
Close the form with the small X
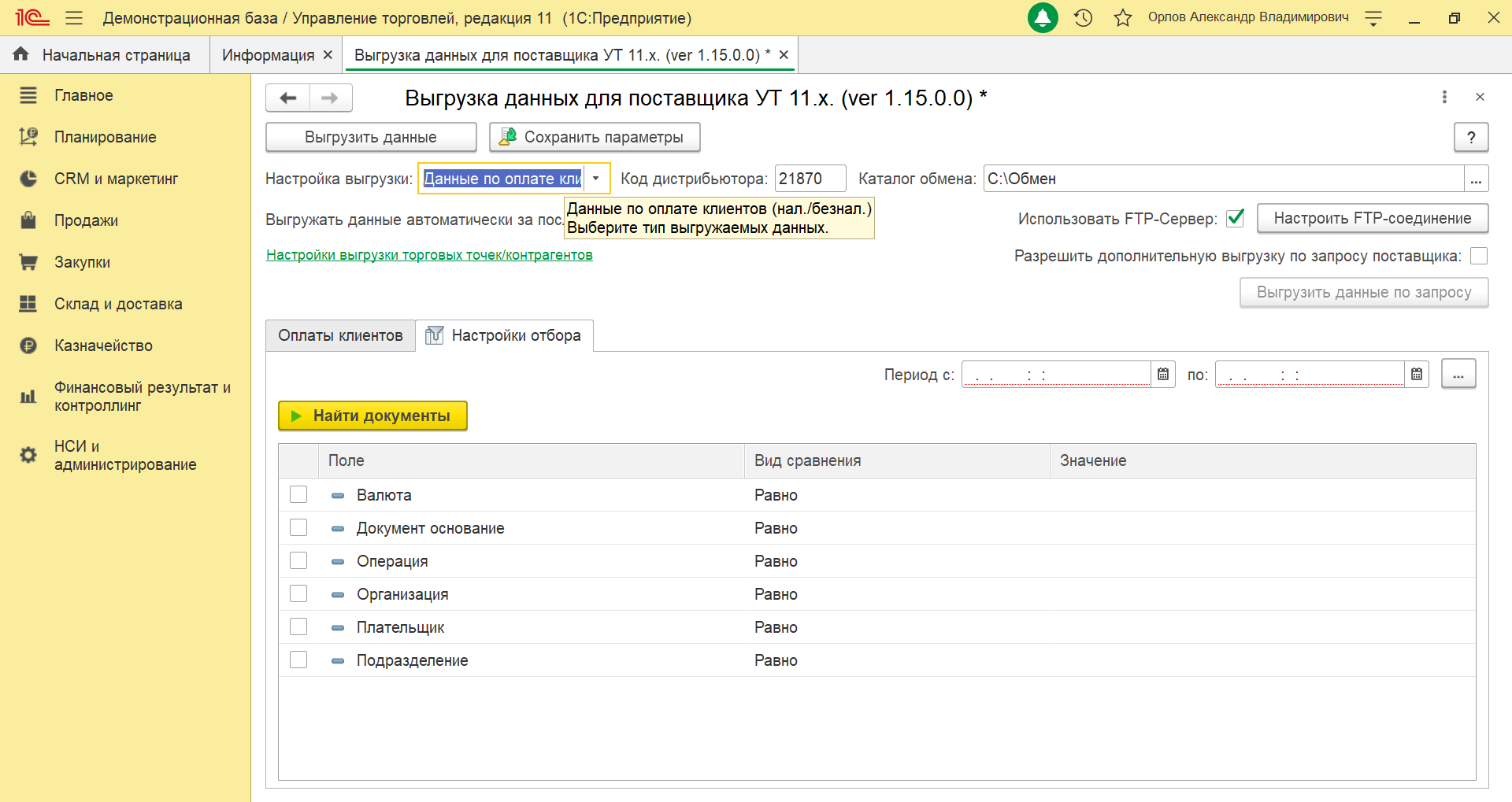tap(1480, 97)
